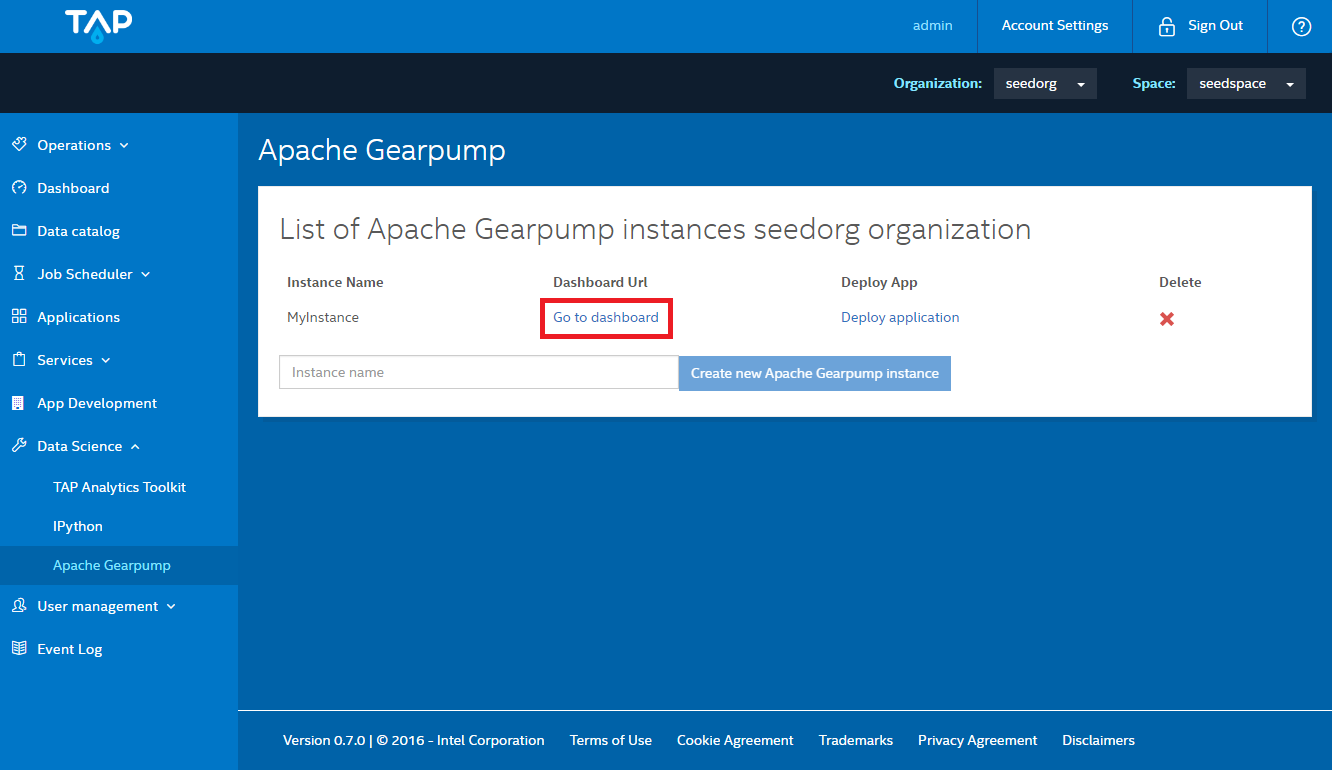The height and width of the screenshot is (770, 1332).
Task: Click the Applications grid icon
Action: tap(19, 317)
